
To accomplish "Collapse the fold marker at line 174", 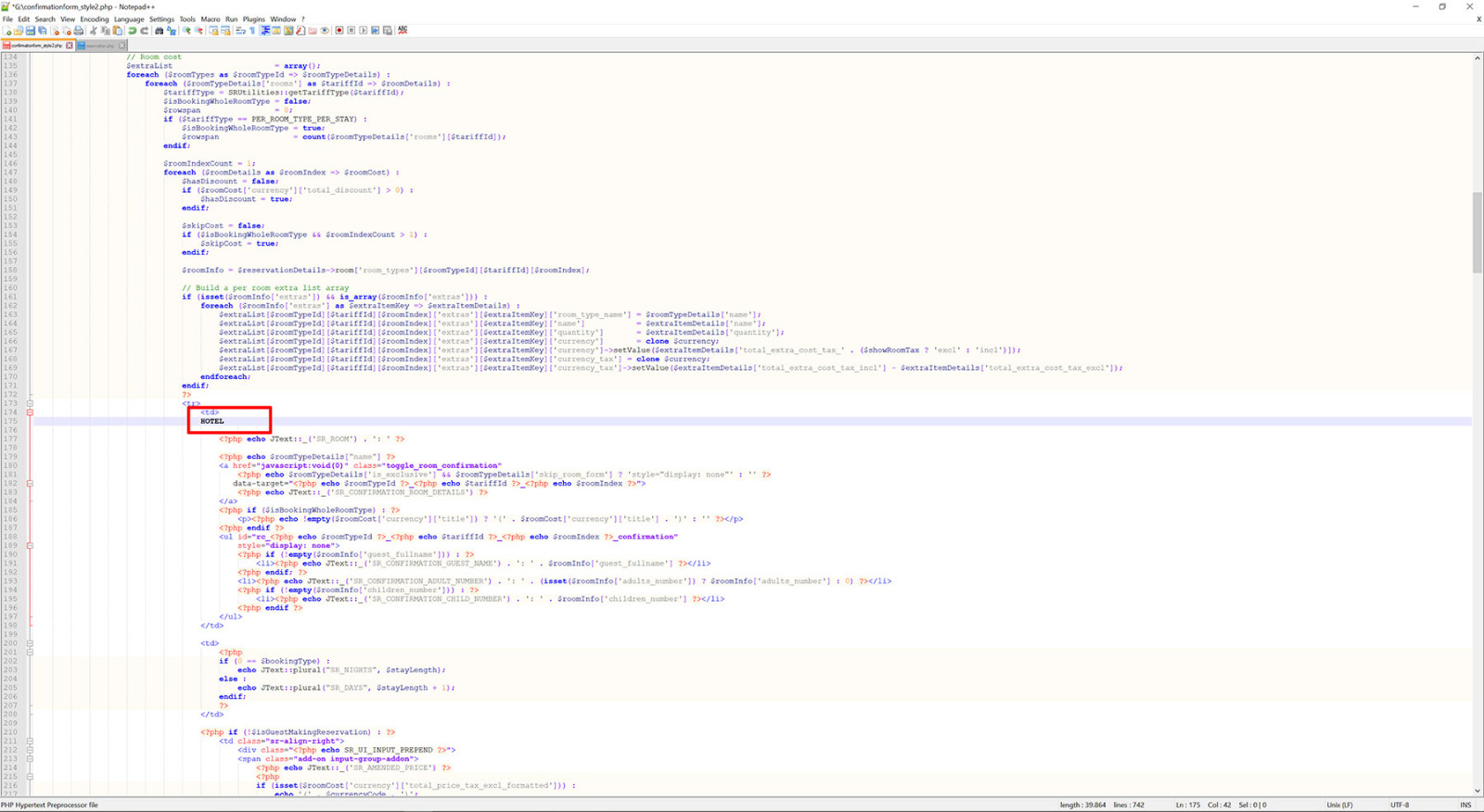I will click(30, 412).
